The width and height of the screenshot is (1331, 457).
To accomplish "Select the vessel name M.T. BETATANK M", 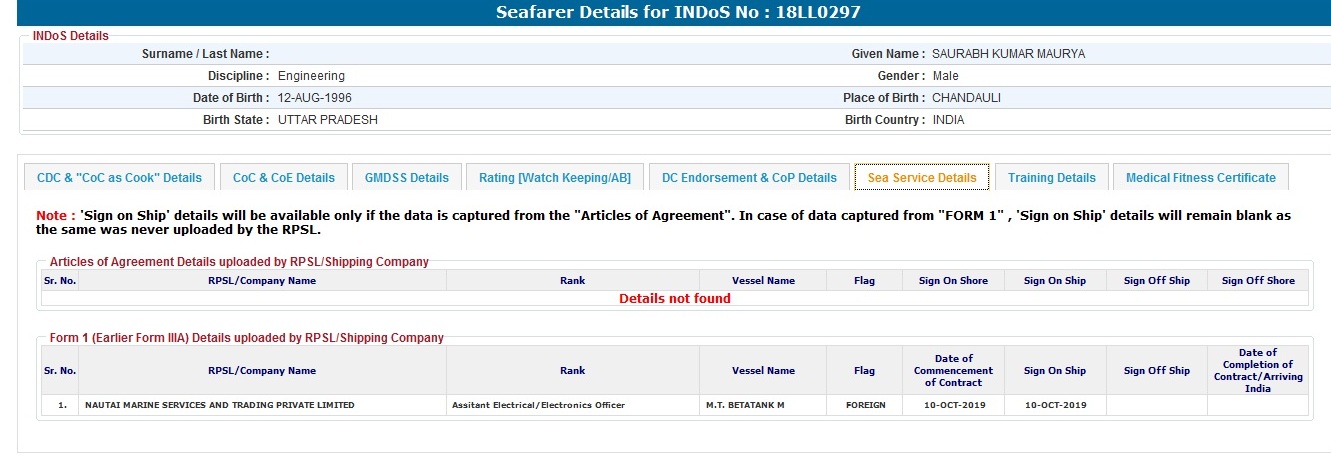I will [x=744, y=405].
